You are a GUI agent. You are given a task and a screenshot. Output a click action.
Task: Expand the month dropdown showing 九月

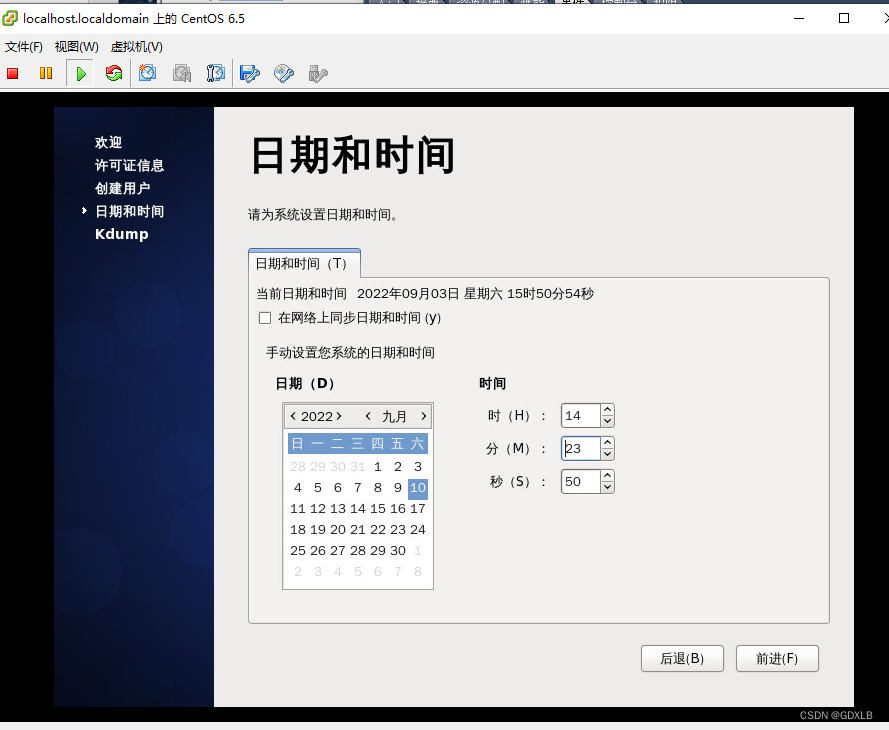(x=394, y=416)
